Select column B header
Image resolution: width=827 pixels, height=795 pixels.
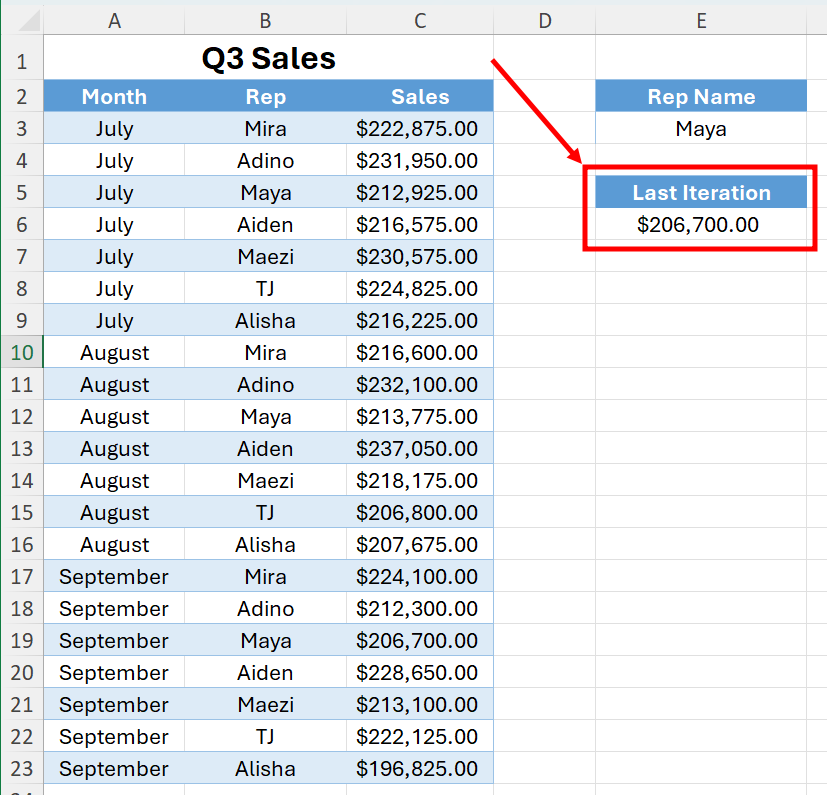[265, 21]
